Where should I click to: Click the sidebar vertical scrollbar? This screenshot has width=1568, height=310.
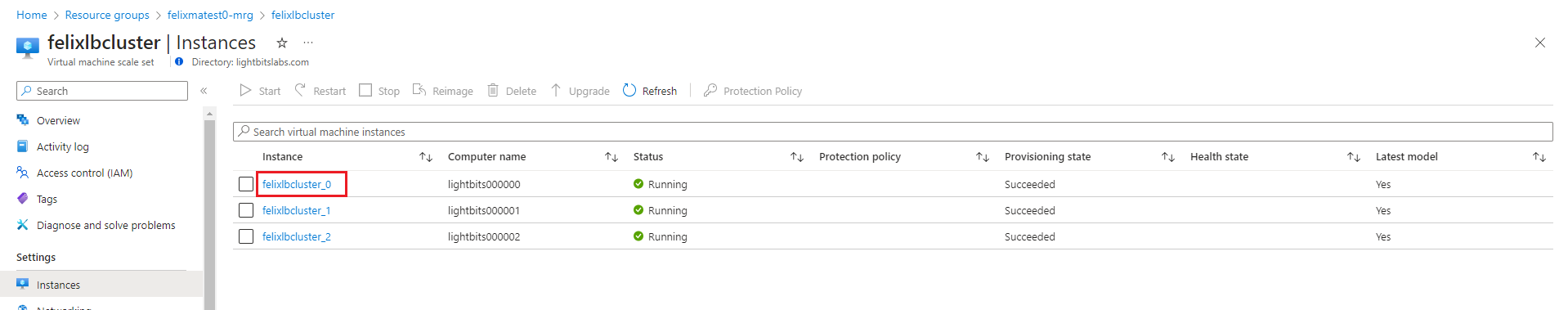[210, 213]
